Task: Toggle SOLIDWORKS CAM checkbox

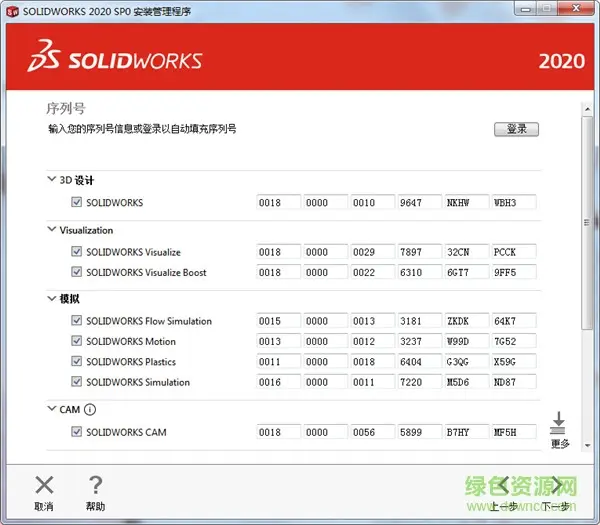Action: (77, 432)
